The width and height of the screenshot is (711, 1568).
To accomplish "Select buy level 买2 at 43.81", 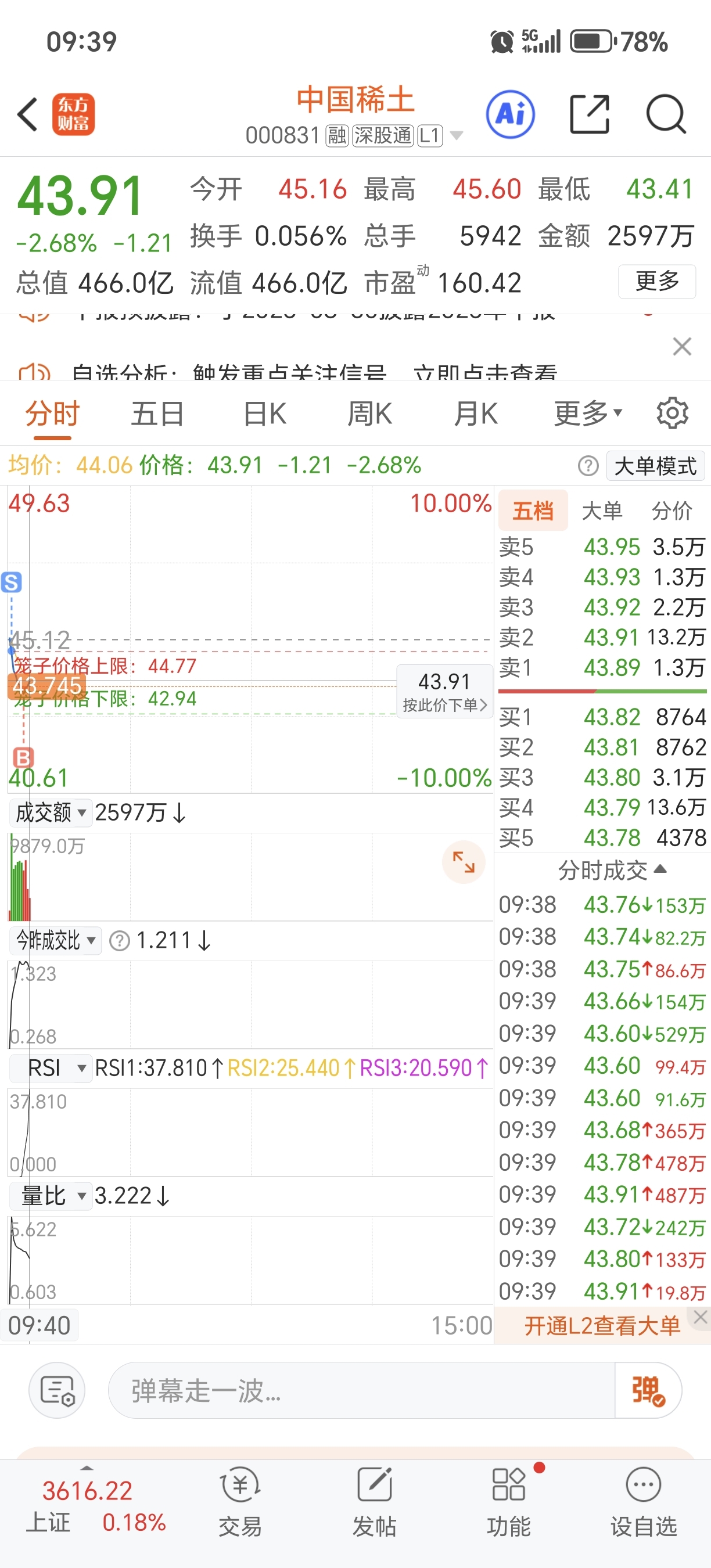I will coord(602,747).
